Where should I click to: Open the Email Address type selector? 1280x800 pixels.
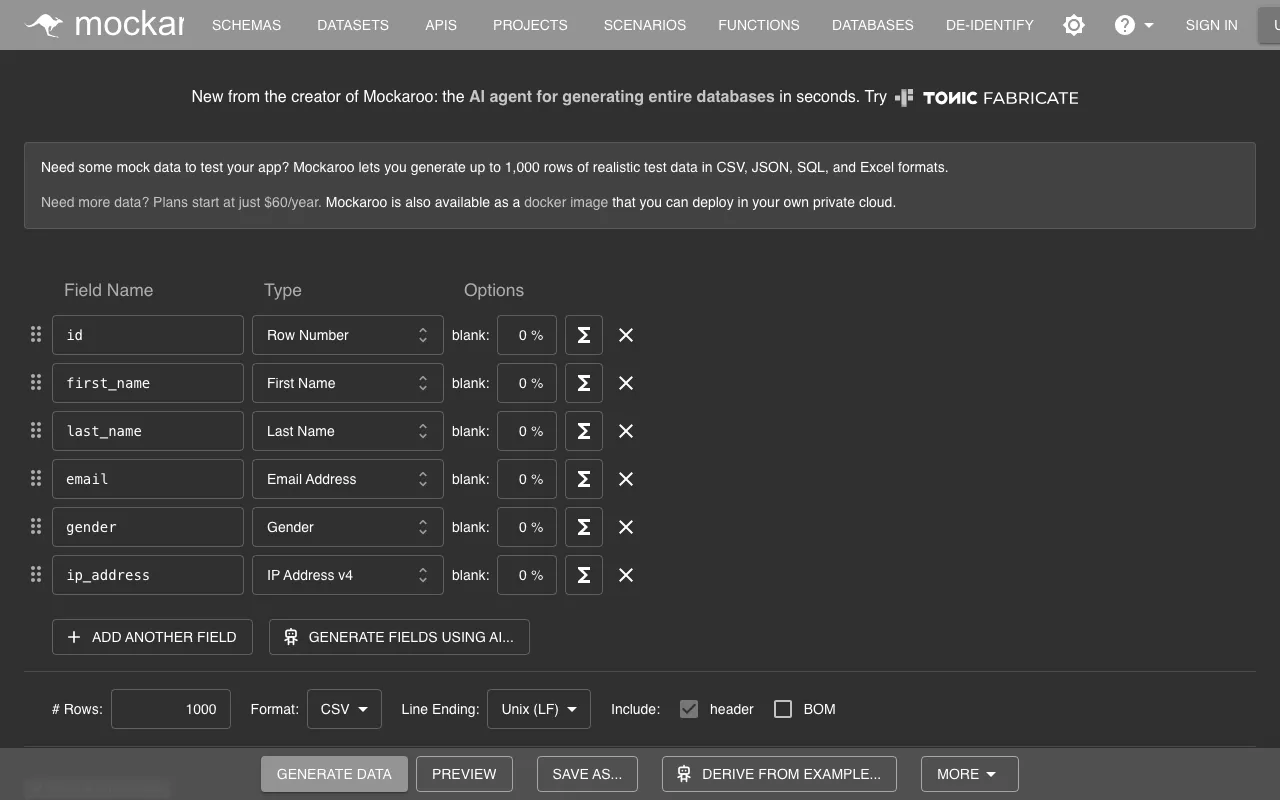pos(348,479)
